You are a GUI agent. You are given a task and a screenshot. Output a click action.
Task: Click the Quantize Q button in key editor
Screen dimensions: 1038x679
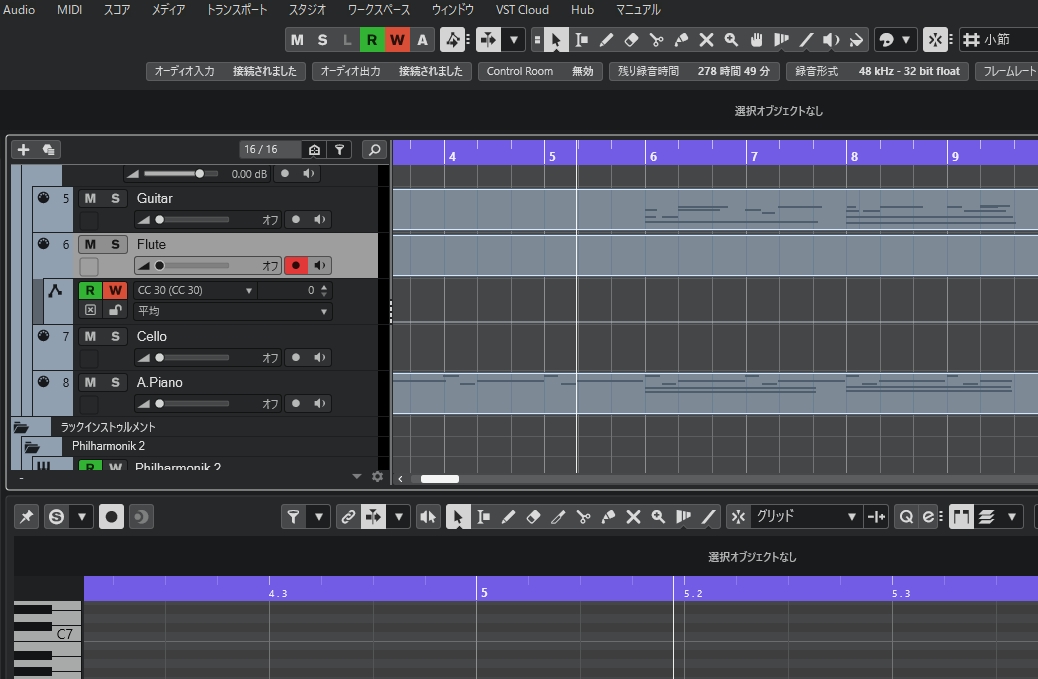(906, 517)
